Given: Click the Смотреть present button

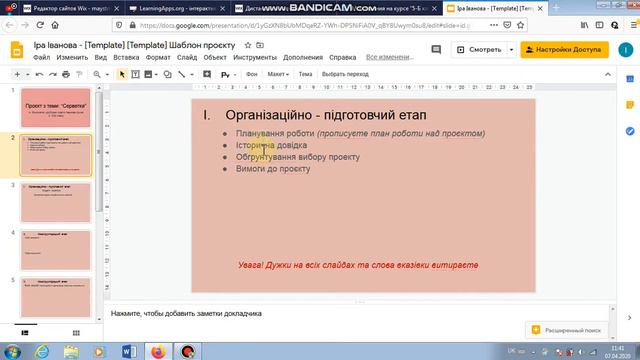Looking at the screenshot, I should click(479, 50).
